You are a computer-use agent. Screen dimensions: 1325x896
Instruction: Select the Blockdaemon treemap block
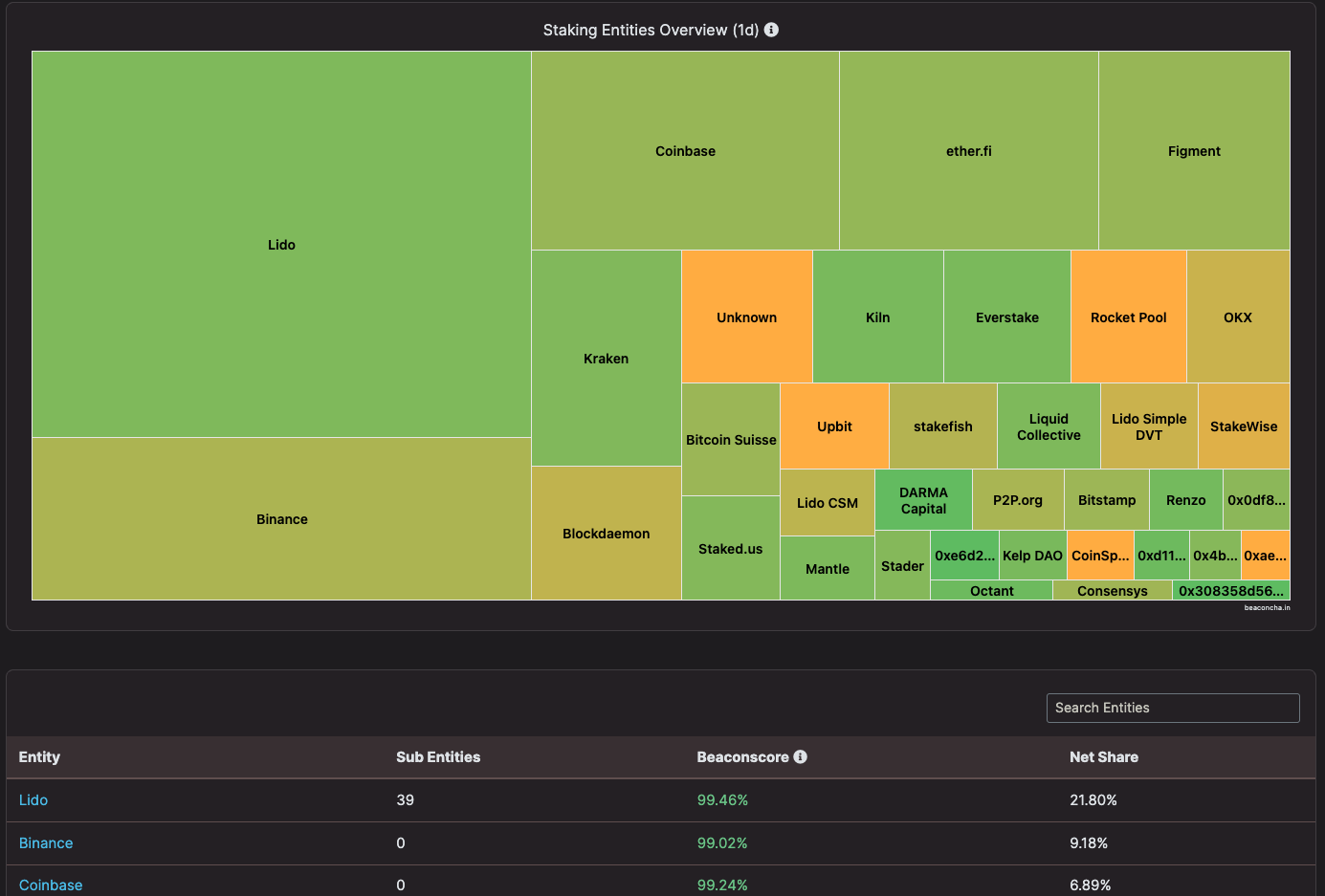point(607,534)
